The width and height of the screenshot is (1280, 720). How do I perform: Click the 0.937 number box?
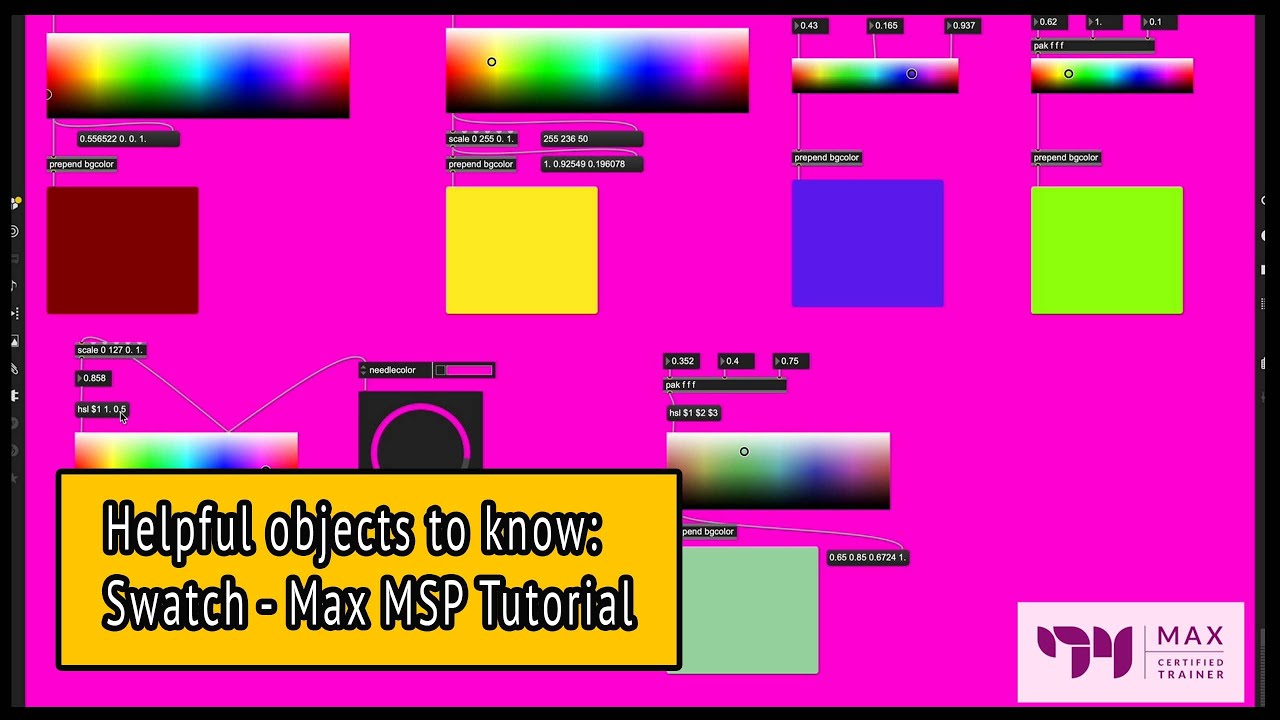(x=964, y=26)
